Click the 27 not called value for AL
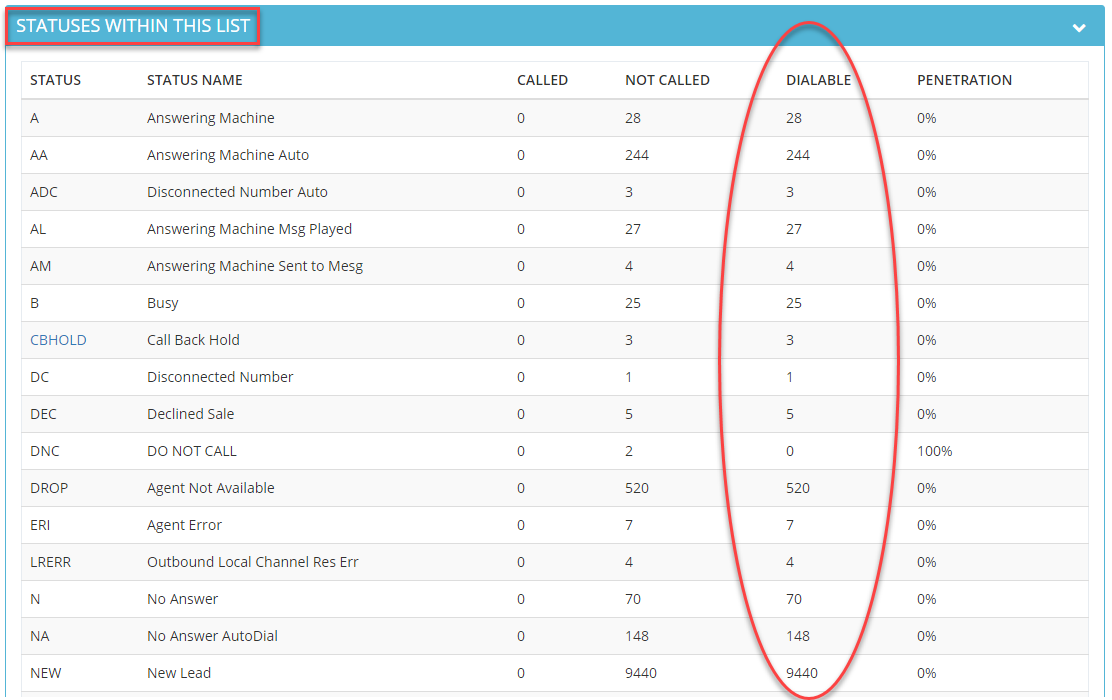Image resolution: width=1112 pixels, height=700 pixels. point(633,229)
